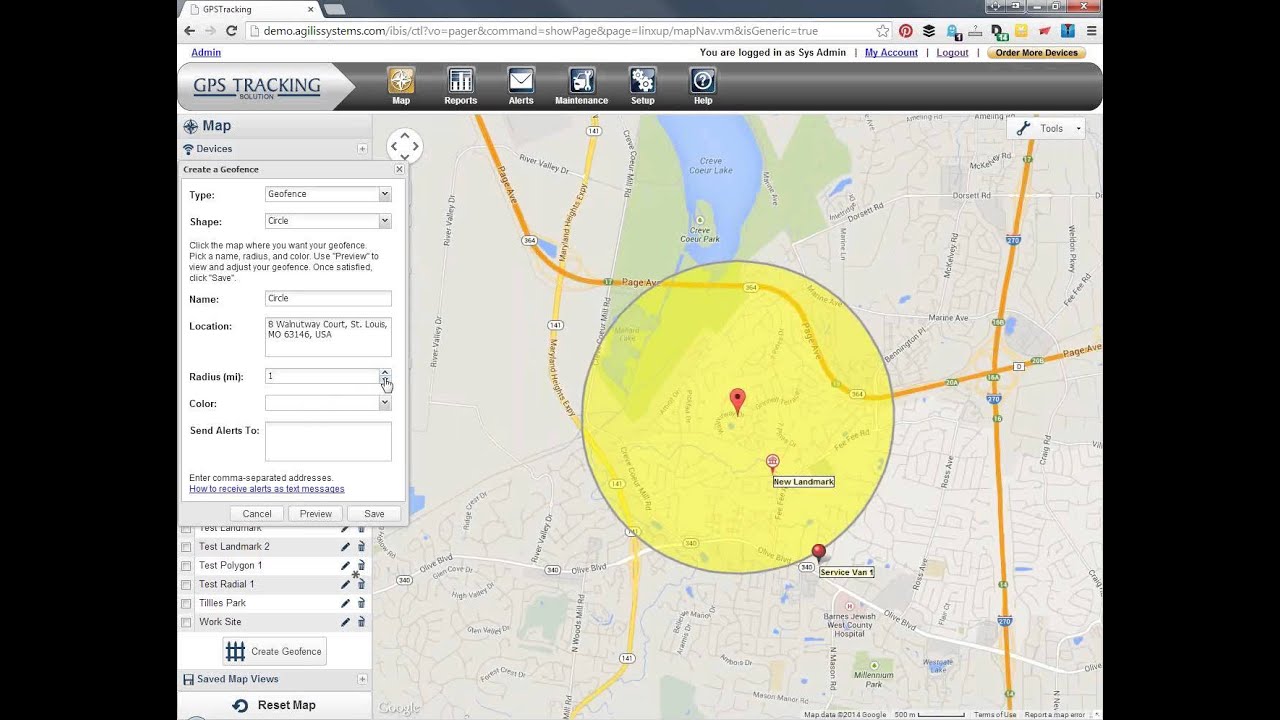Click the New Landmark marker icon
Viewport: 1280px width, 720px height.
[772, 462]
